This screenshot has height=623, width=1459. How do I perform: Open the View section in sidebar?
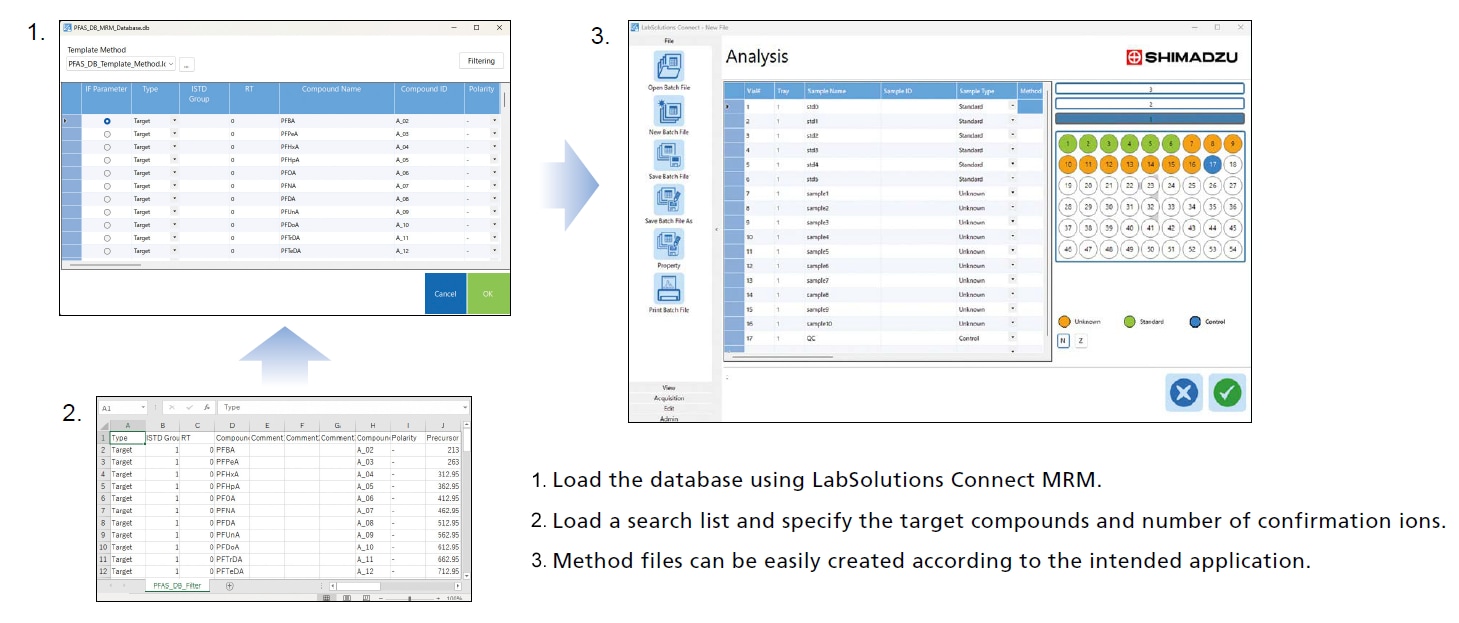click(669, 387)
